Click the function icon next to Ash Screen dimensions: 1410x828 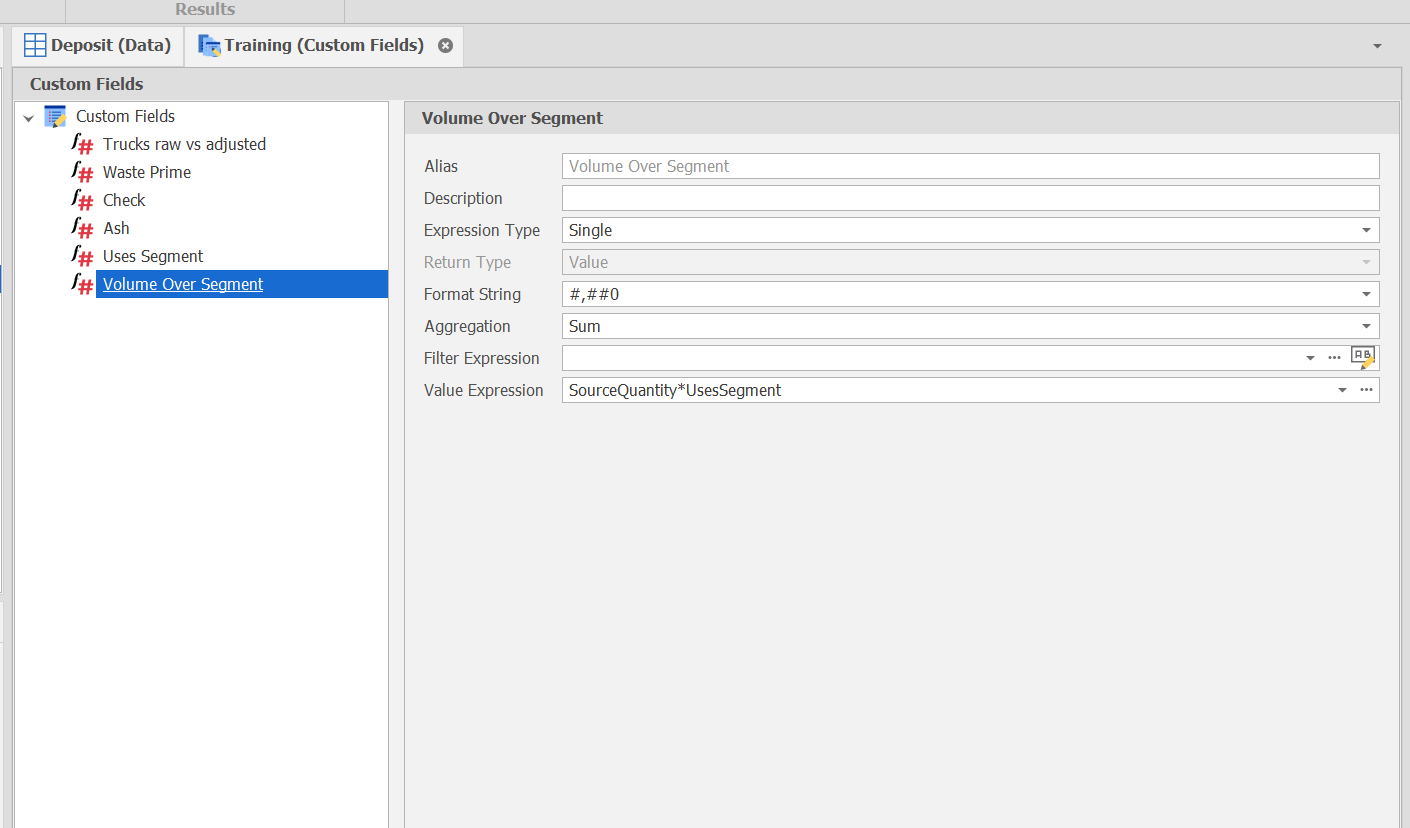[83, 228]
